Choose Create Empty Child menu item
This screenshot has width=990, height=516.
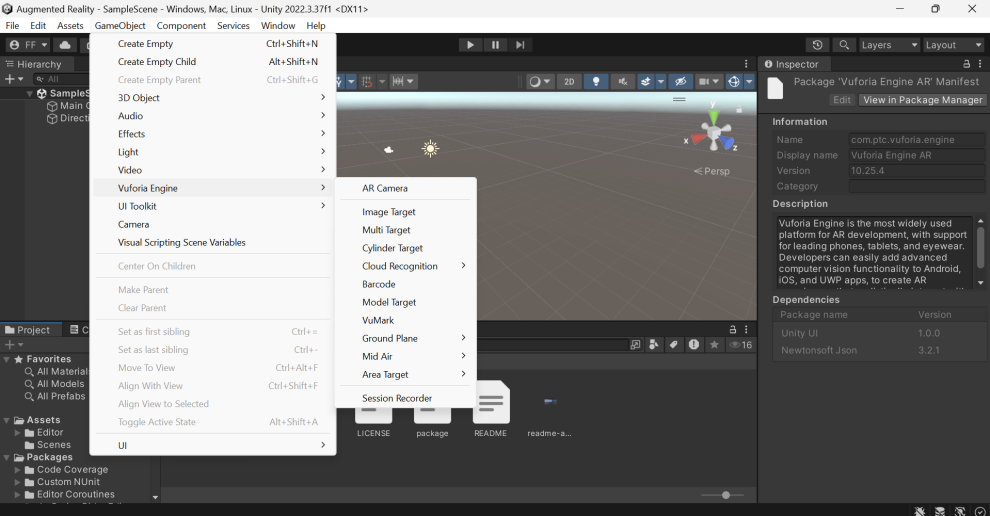(213, 62)
